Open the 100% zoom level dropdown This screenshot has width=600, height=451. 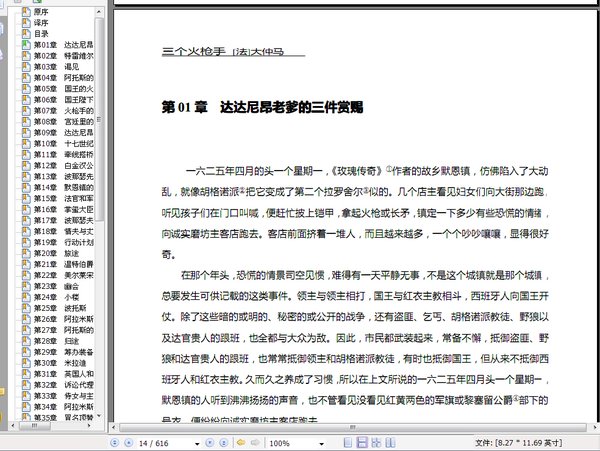click(321, 444)
